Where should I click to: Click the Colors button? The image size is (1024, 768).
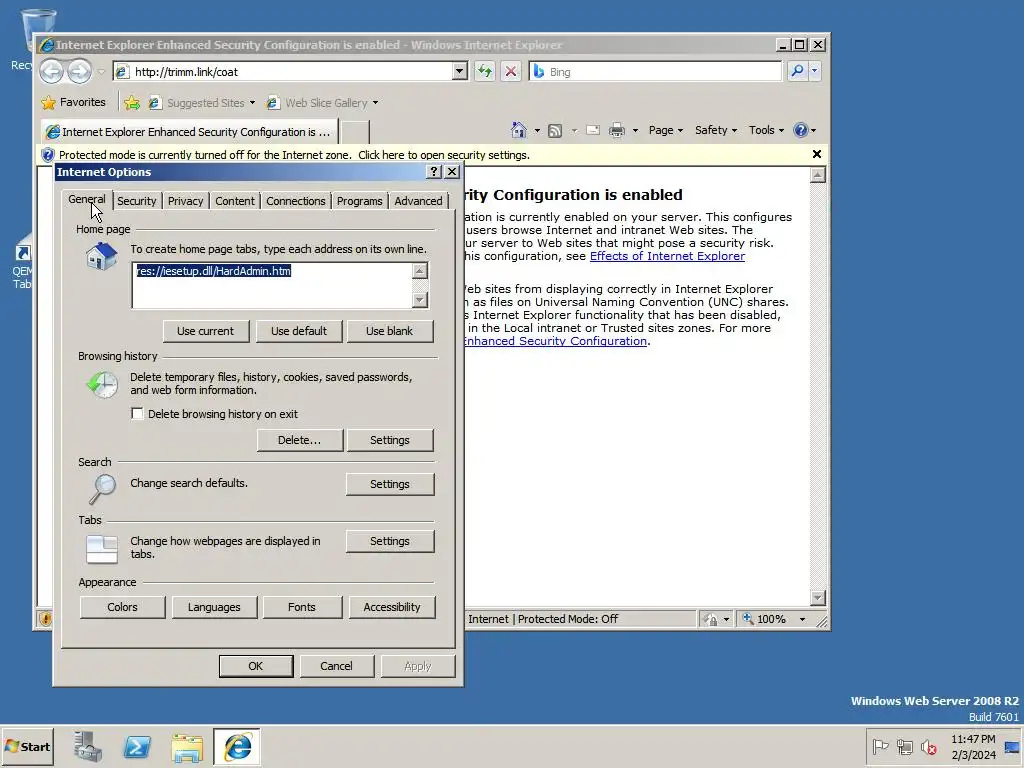click(x=122, y=607)
